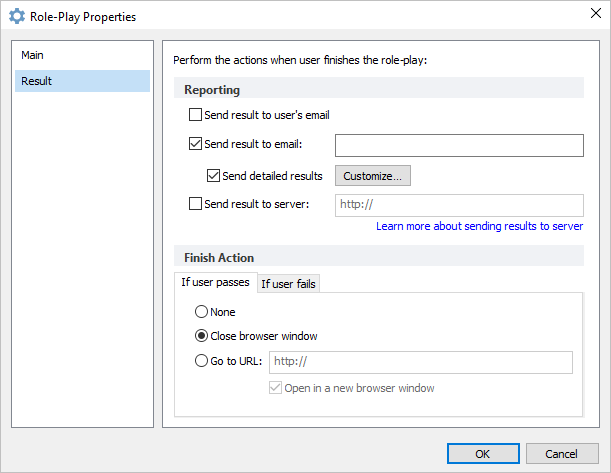Image resolution: width=611 pixels, height=473 pixels.
Task: Confirm settings with the OK button
Action: click(483, 454)
